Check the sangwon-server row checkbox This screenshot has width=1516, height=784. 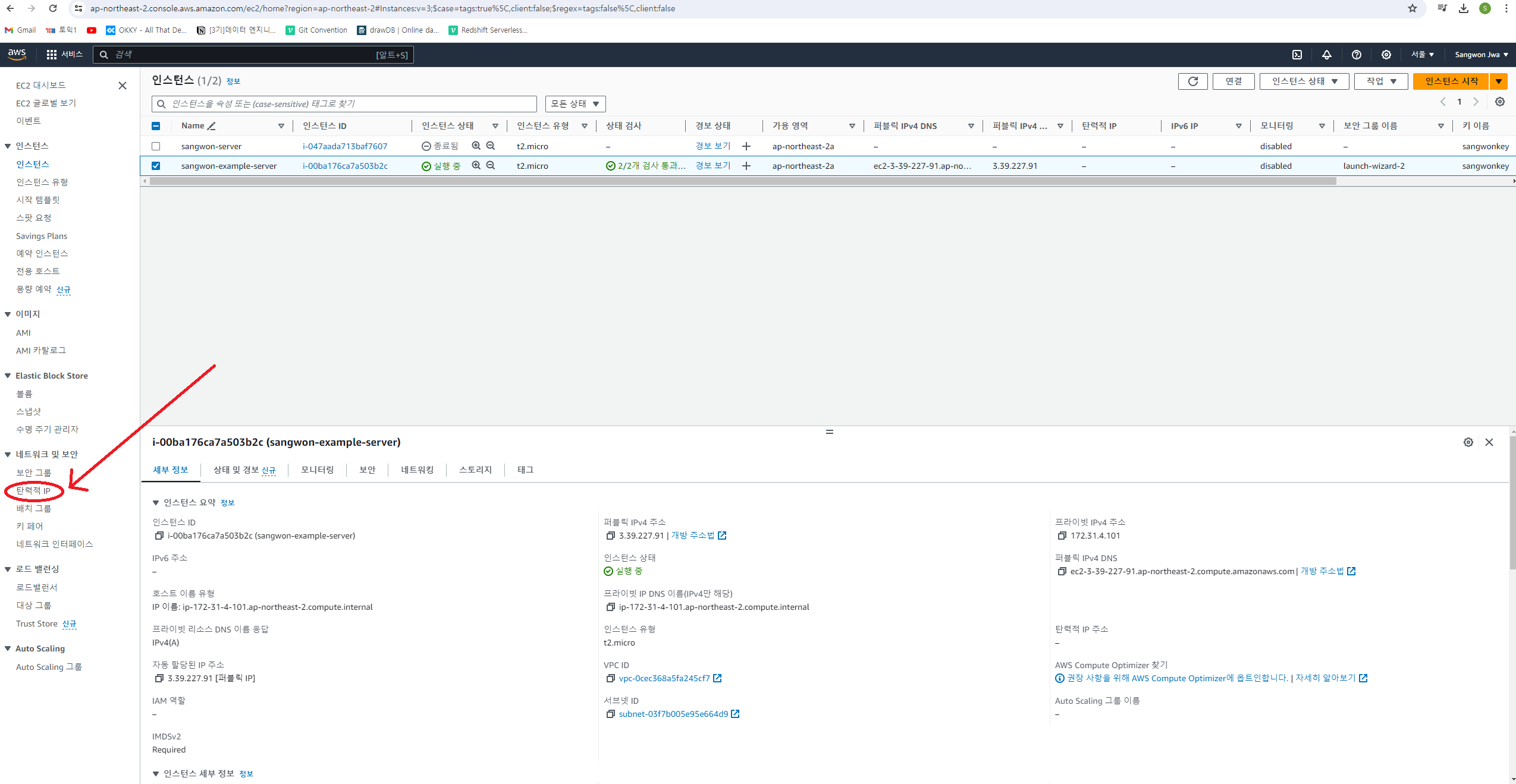[156, 146]
